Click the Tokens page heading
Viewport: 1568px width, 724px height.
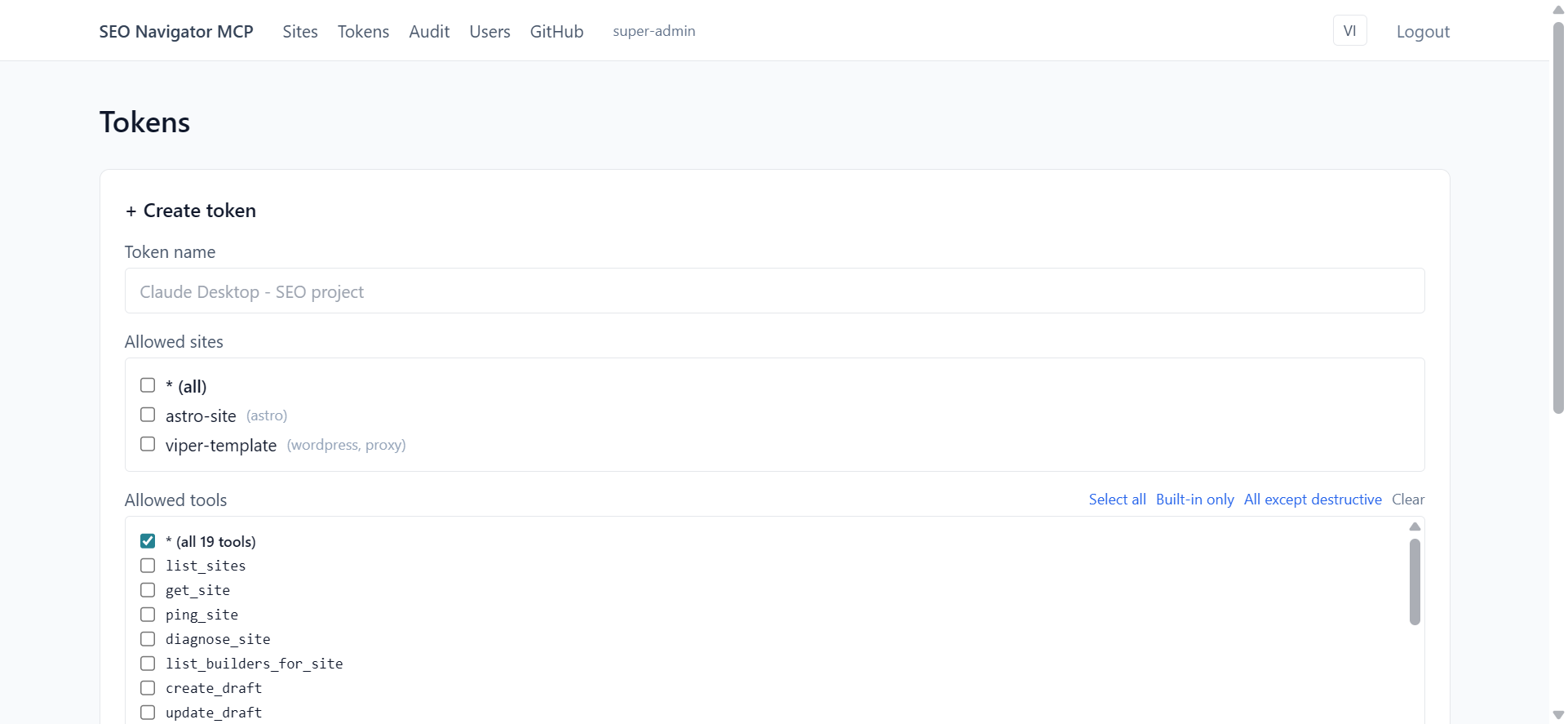tap(144, 122)
